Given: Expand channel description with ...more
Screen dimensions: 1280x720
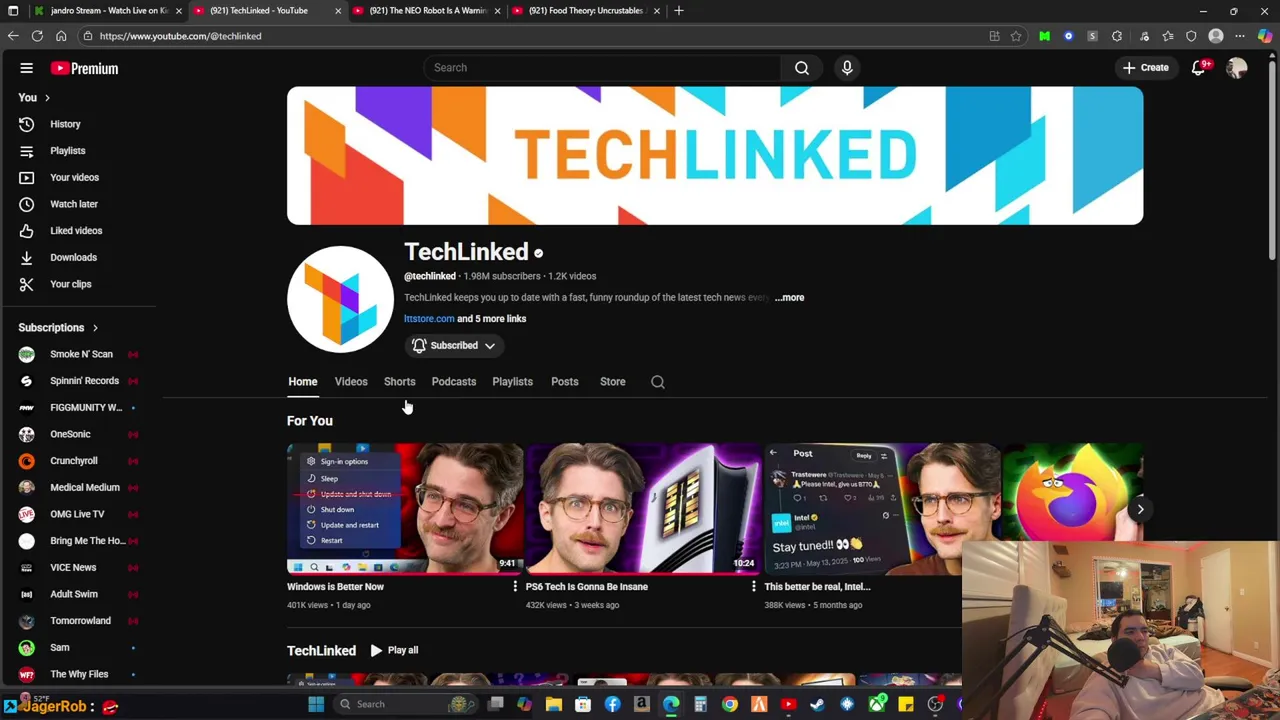Looking at the screenshot, I should tap(789, 298).
